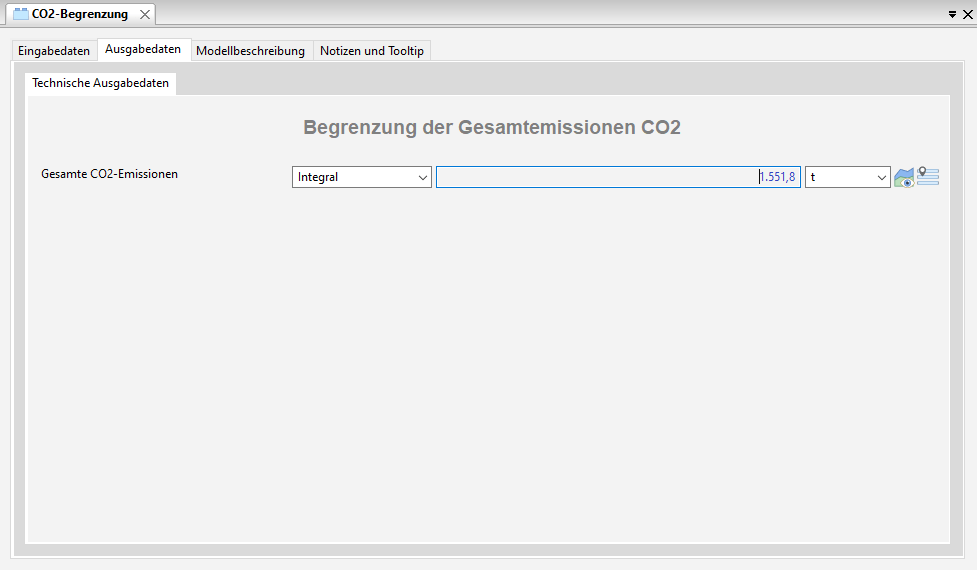Select the Ausgabedaten tab
977x570 pixels.
[143, 49]
